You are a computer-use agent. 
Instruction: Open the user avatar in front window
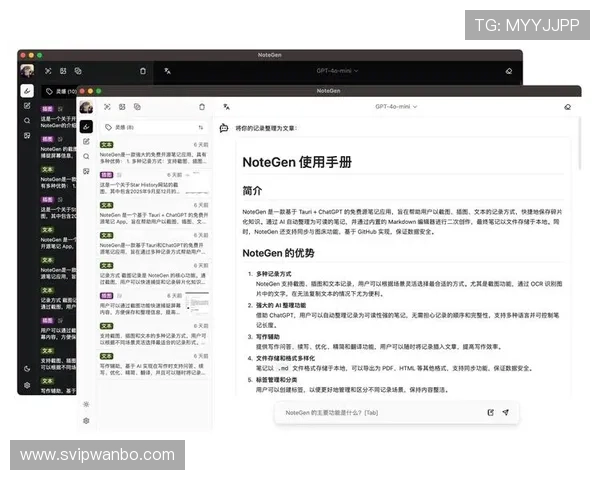[x=86, y=107]
